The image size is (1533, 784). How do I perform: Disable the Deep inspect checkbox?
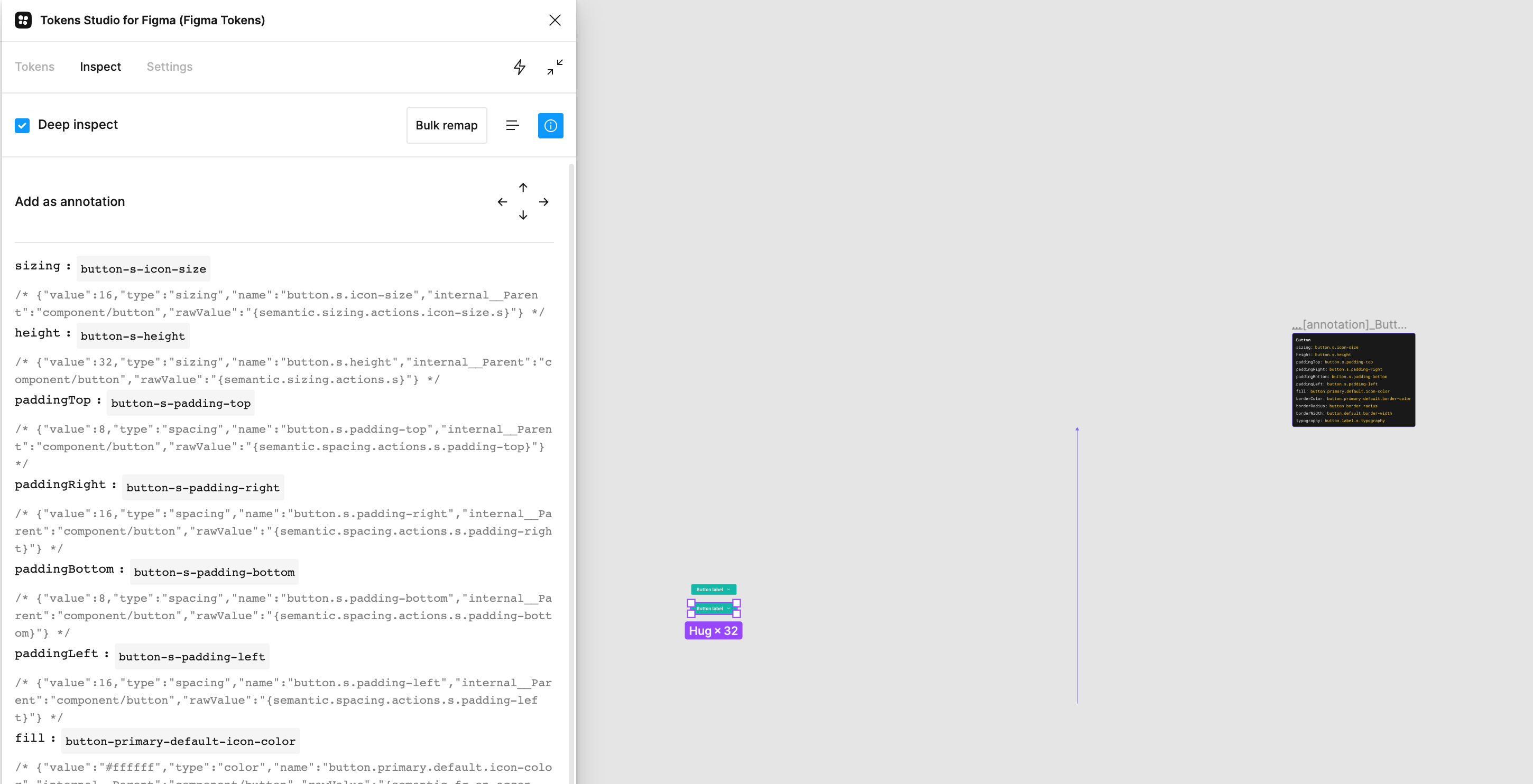[22, 126]
